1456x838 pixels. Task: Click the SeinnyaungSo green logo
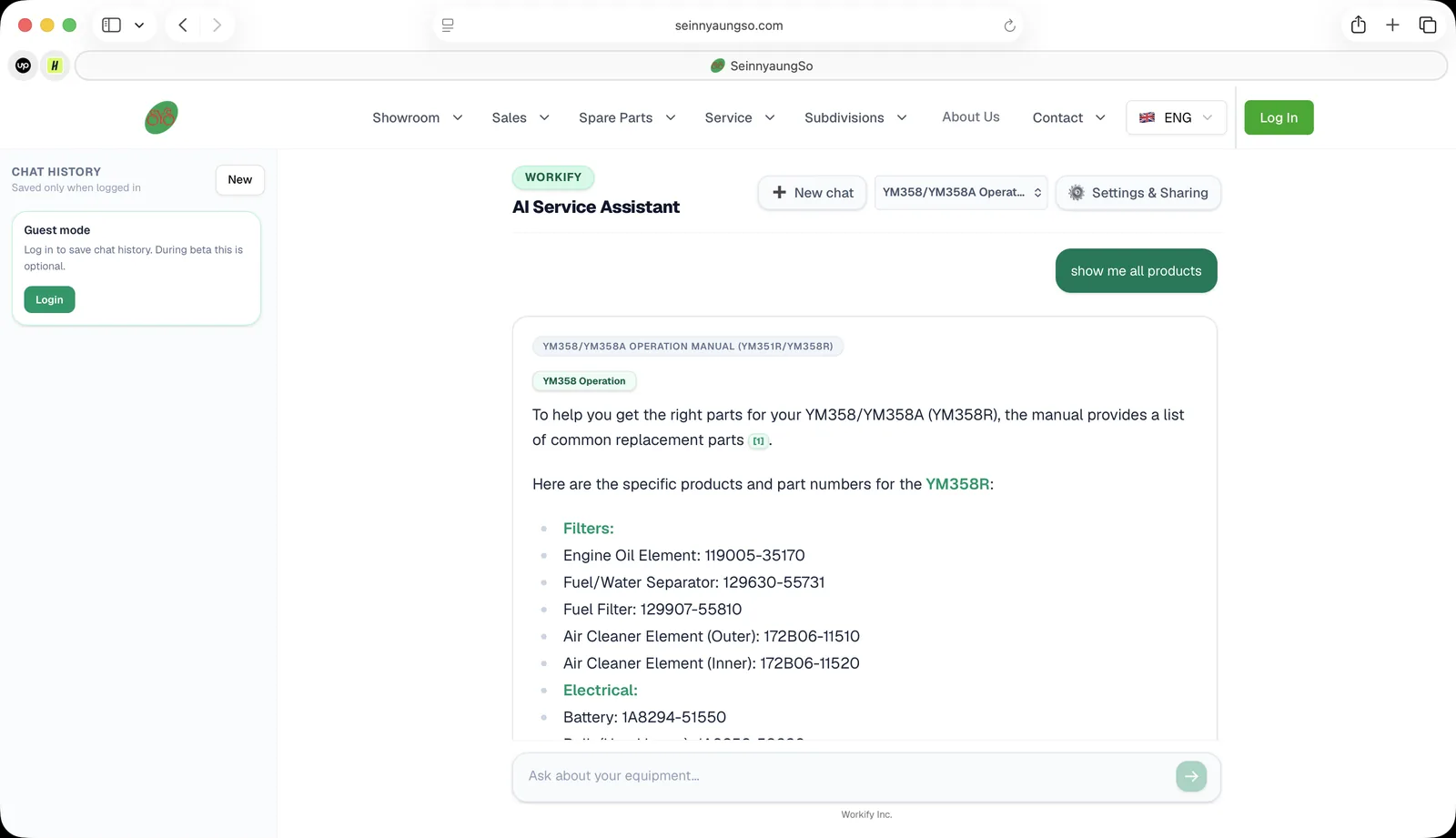161,117
